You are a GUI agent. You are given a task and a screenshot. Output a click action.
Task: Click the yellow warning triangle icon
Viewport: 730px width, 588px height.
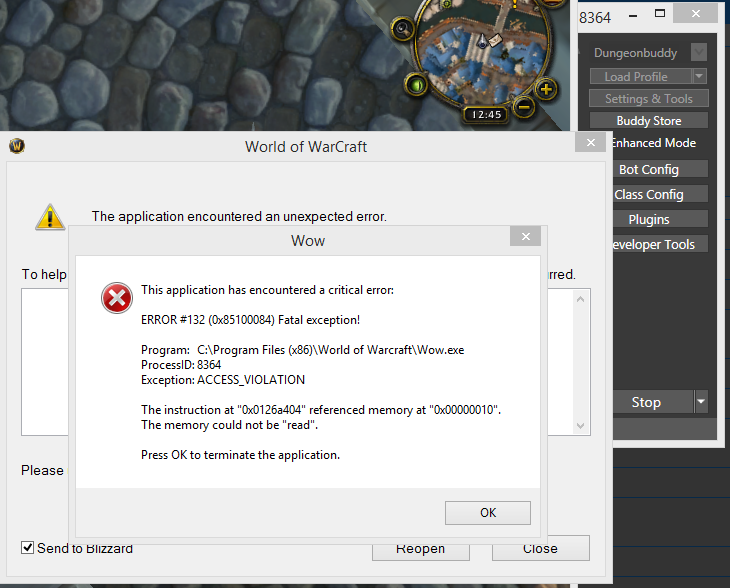point(50,217)
